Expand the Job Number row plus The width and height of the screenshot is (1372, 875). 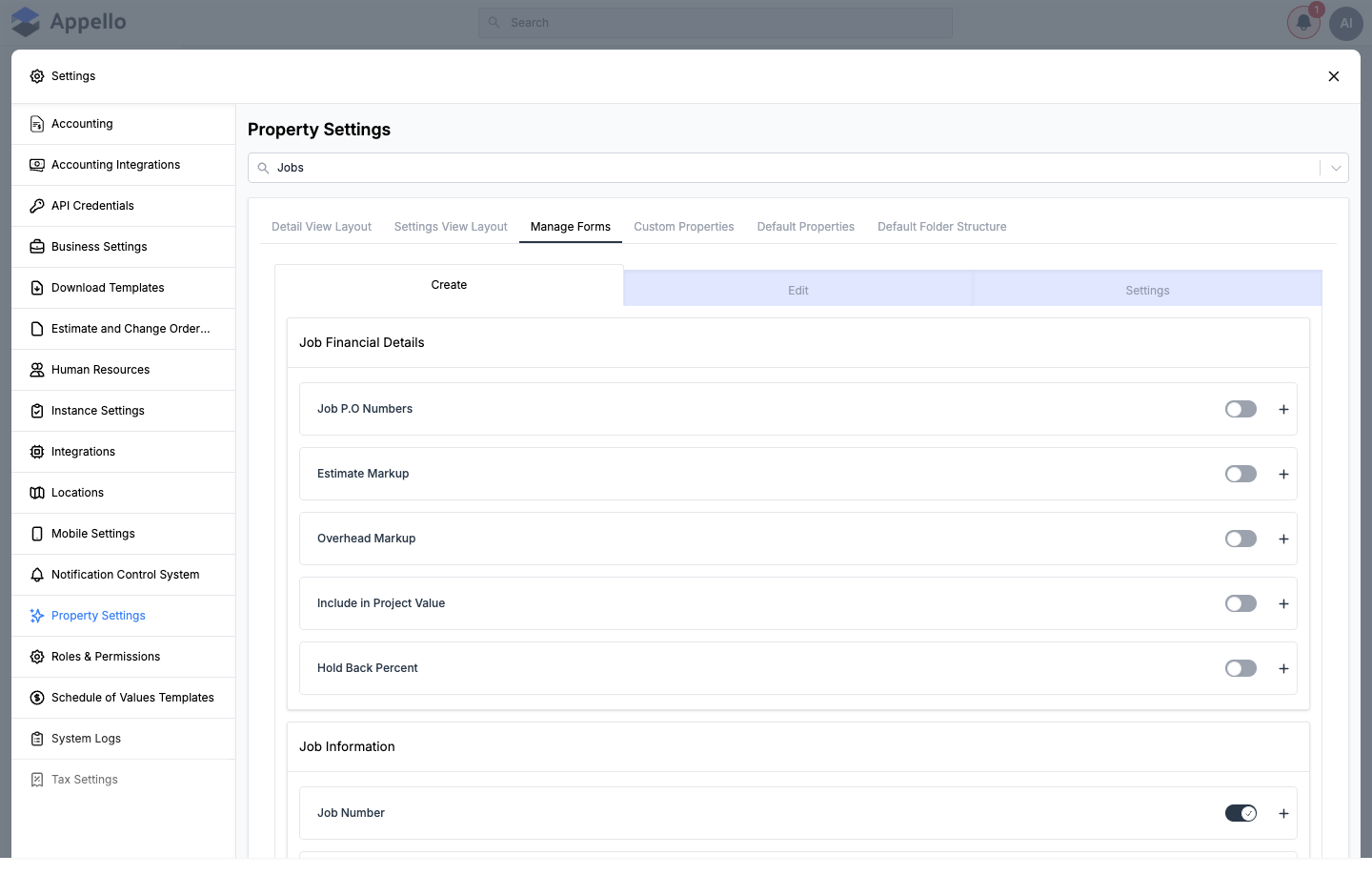tap(1283, 813)
